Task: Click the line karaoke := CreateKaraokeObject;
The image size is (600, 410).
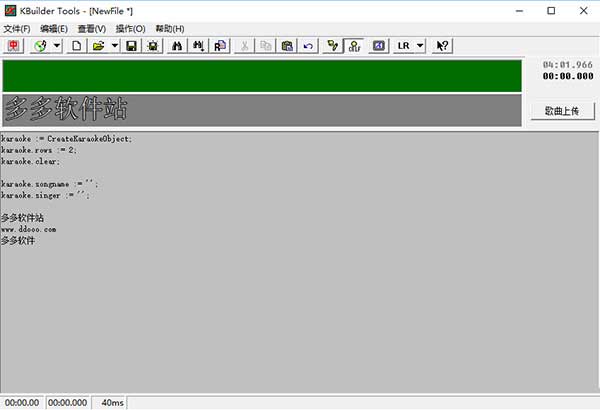Action: click(66, 139)
